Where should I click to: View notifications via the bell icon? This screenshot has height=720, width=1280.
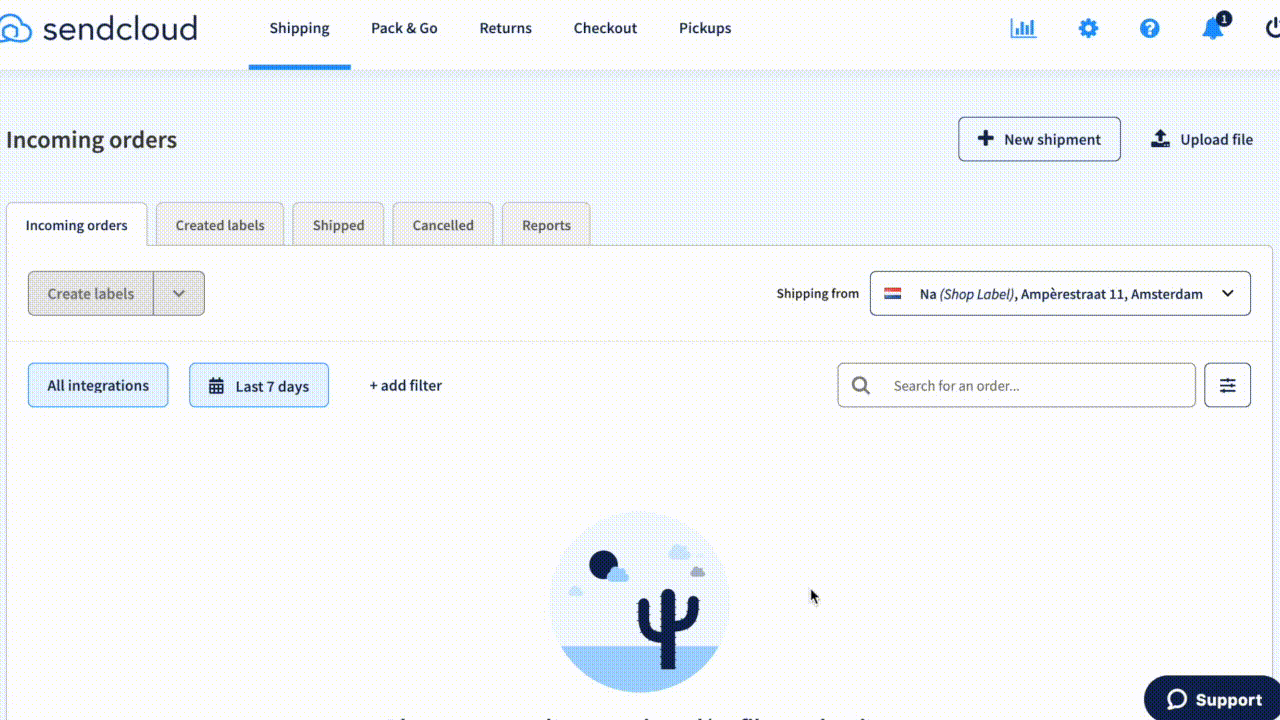pyautogui.click(x=1212, y=29)
